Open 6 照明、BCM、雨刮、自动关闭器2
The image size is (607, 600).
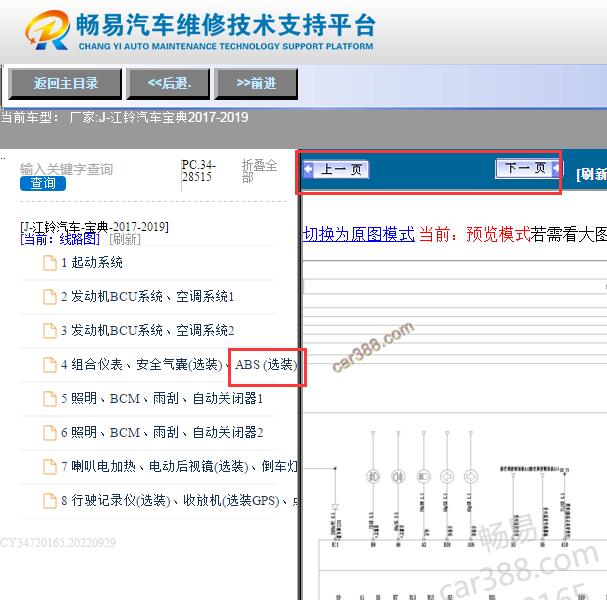click(162, 433)
